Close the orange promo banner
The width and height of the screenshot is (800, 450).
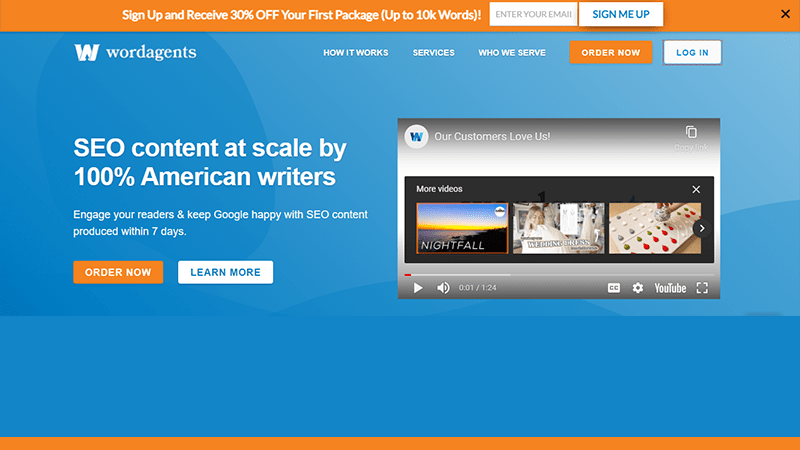pos(785,14)
